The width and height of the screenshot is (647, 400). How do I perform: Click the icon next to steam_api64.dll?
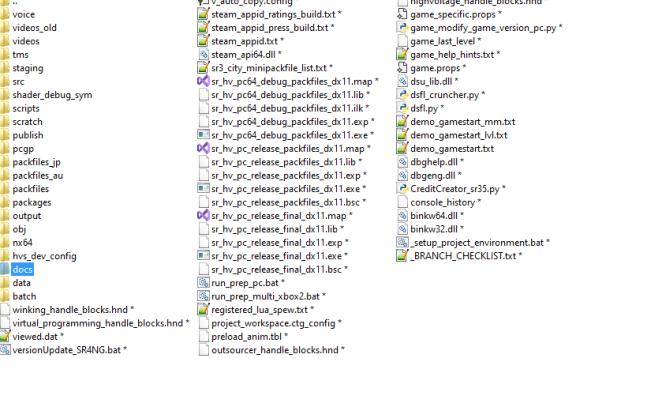tap(203, 53)
